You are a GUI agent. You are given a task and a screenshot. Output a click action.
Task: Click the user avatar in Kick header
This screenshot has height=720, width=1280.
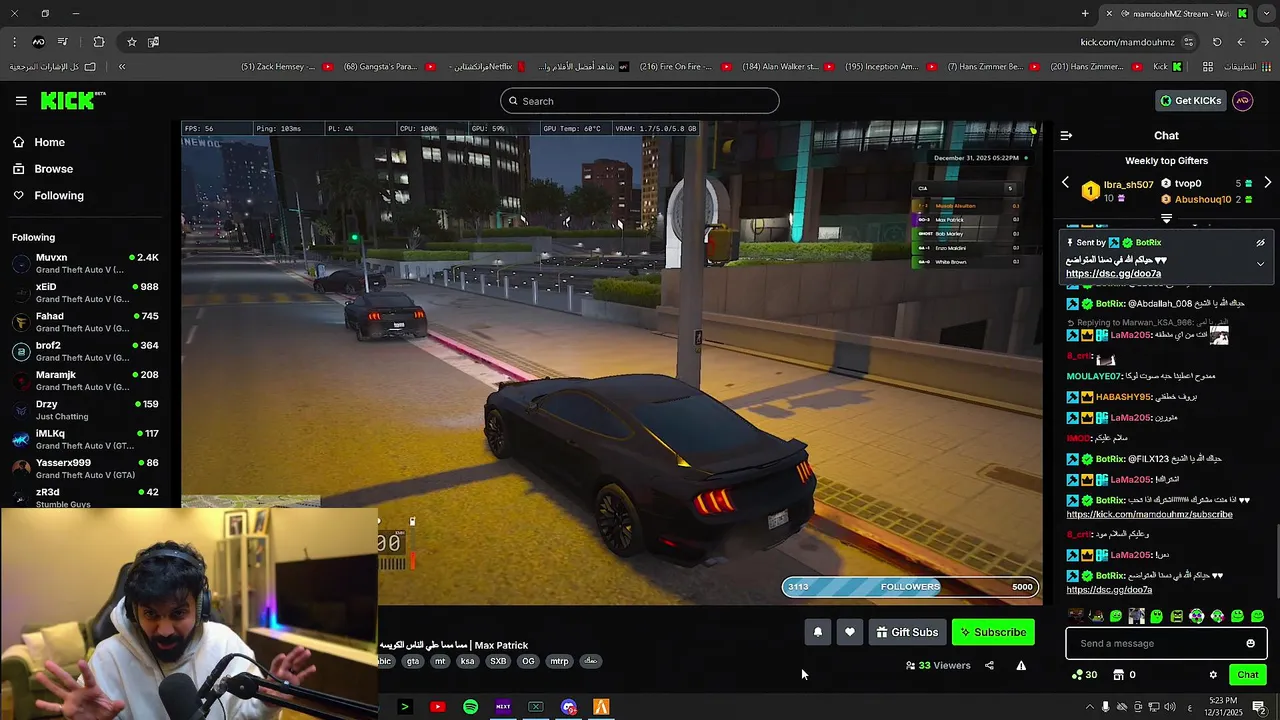pyautogui.click(x=1242, y=101)
